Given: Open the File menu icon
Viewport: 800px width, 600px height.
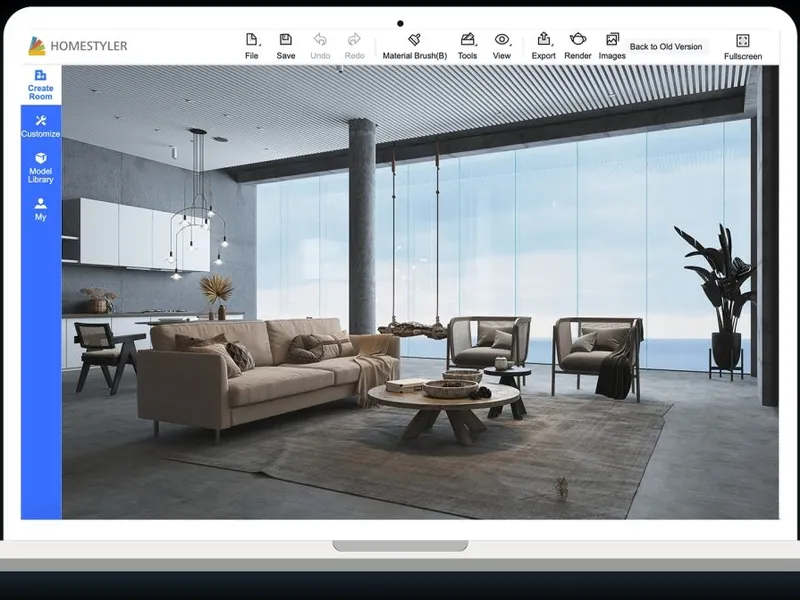Looking at the screenshot, I should 252,46.
